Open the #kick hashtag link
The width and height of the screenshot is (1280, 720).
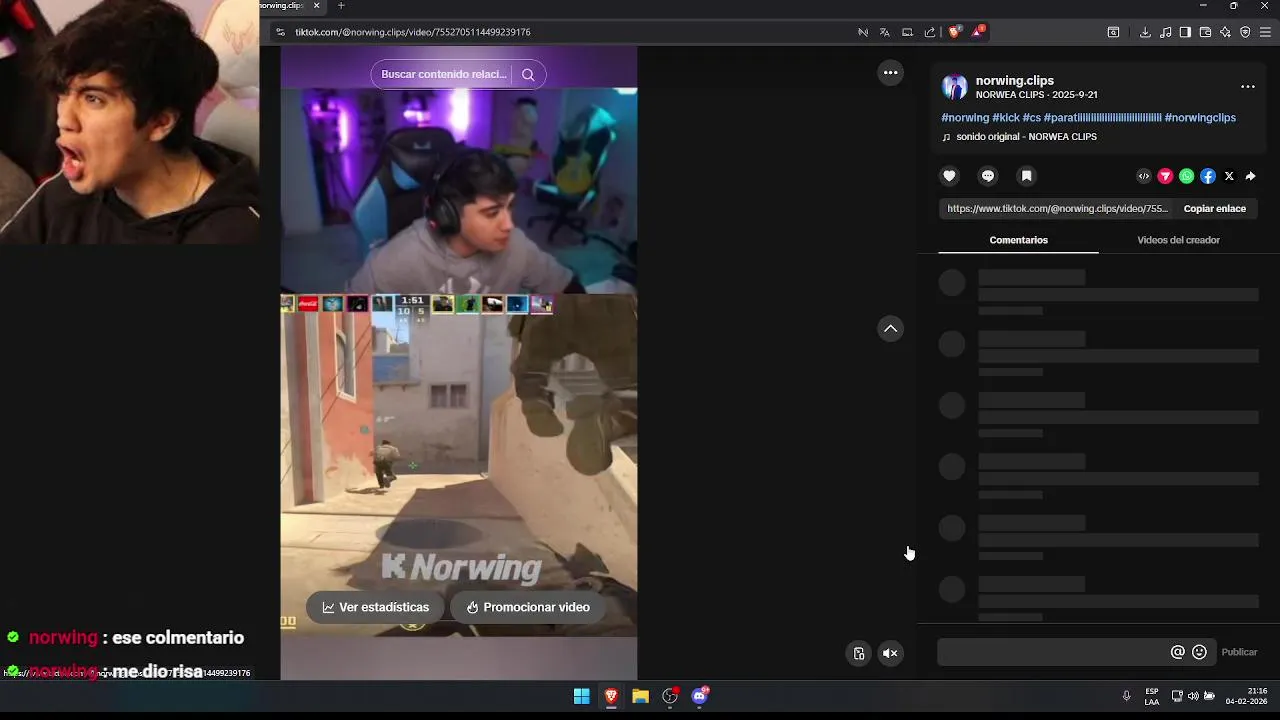point(1005,117)
